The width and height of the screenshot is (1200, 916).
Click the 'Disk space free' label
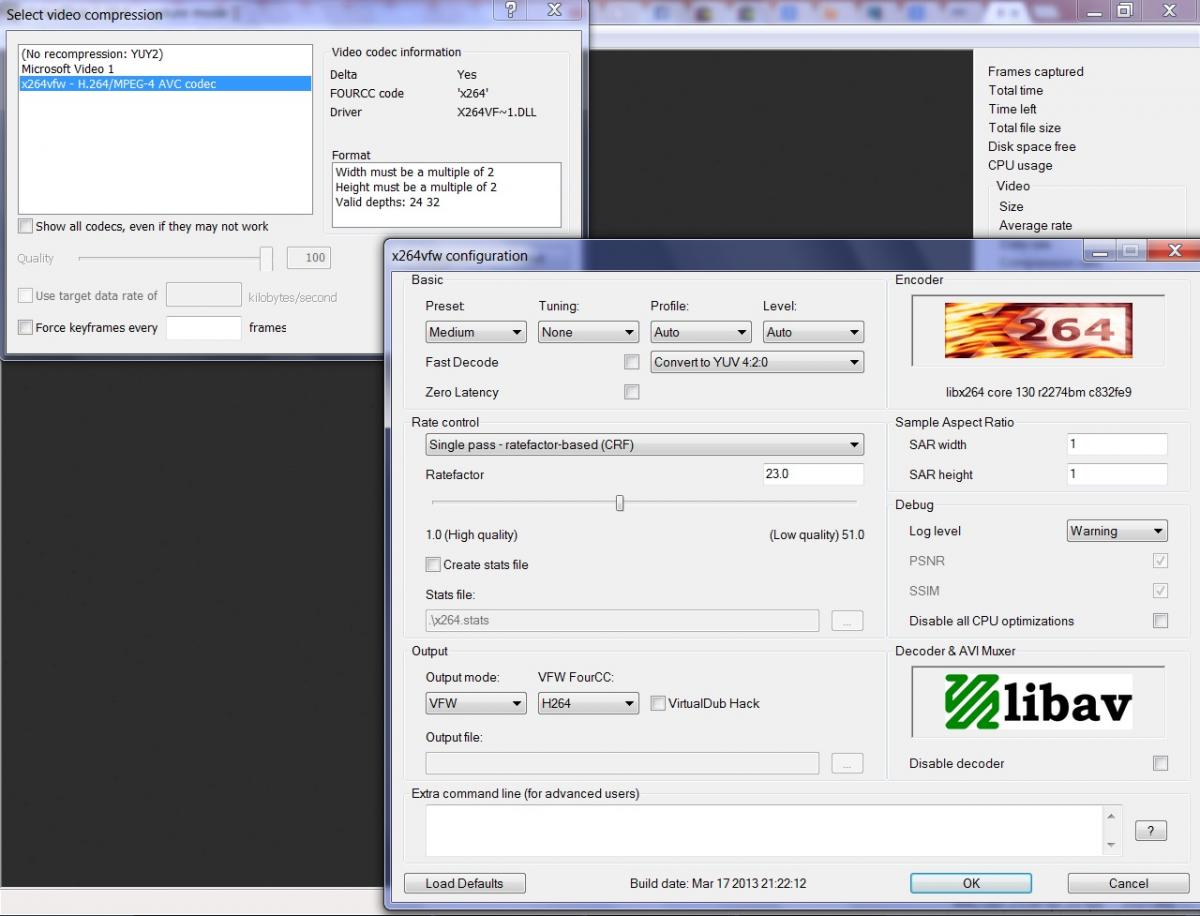[1032, 147]
